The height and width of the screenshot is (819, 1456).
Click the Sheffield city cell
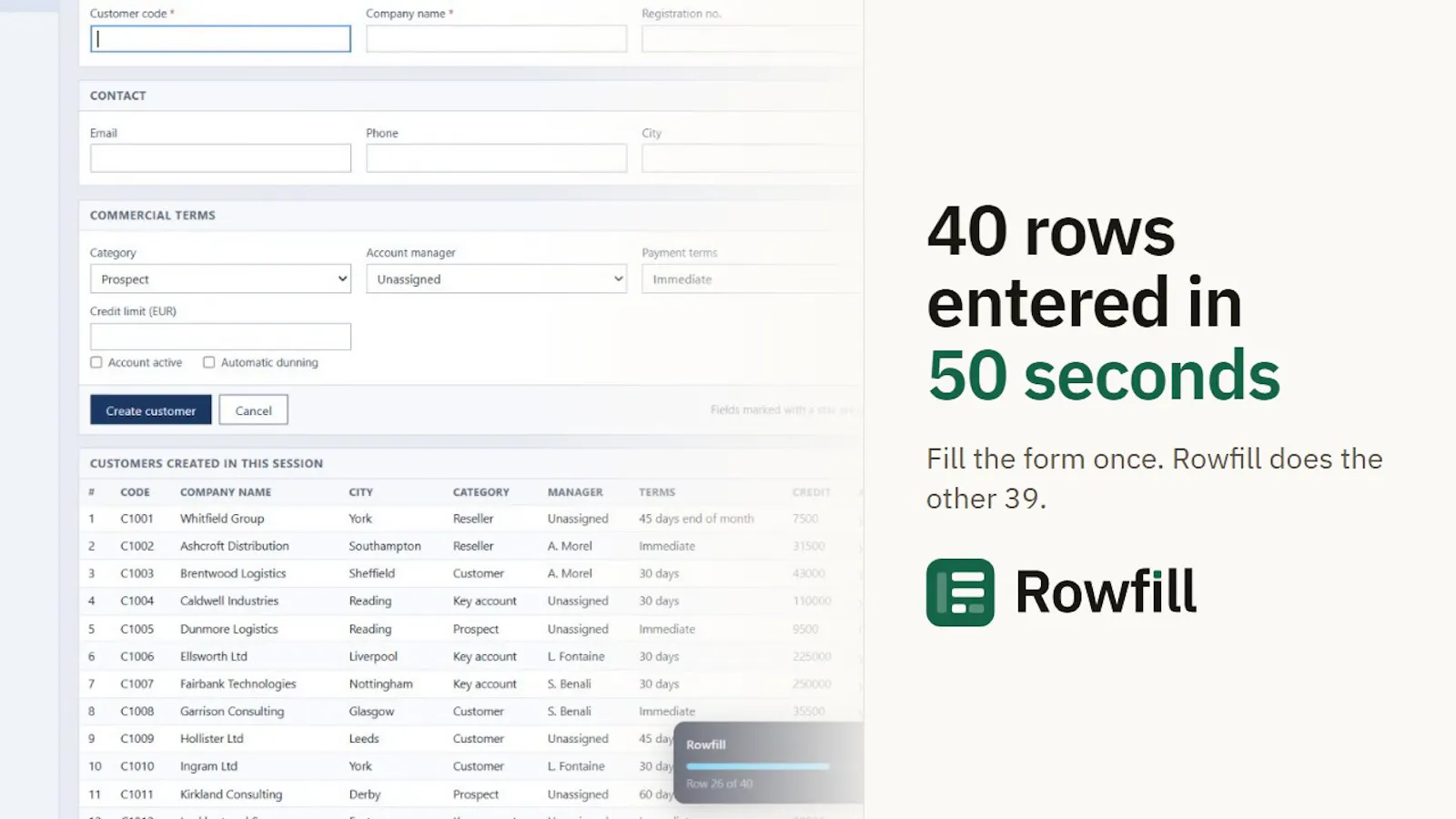tap(372, 573)
